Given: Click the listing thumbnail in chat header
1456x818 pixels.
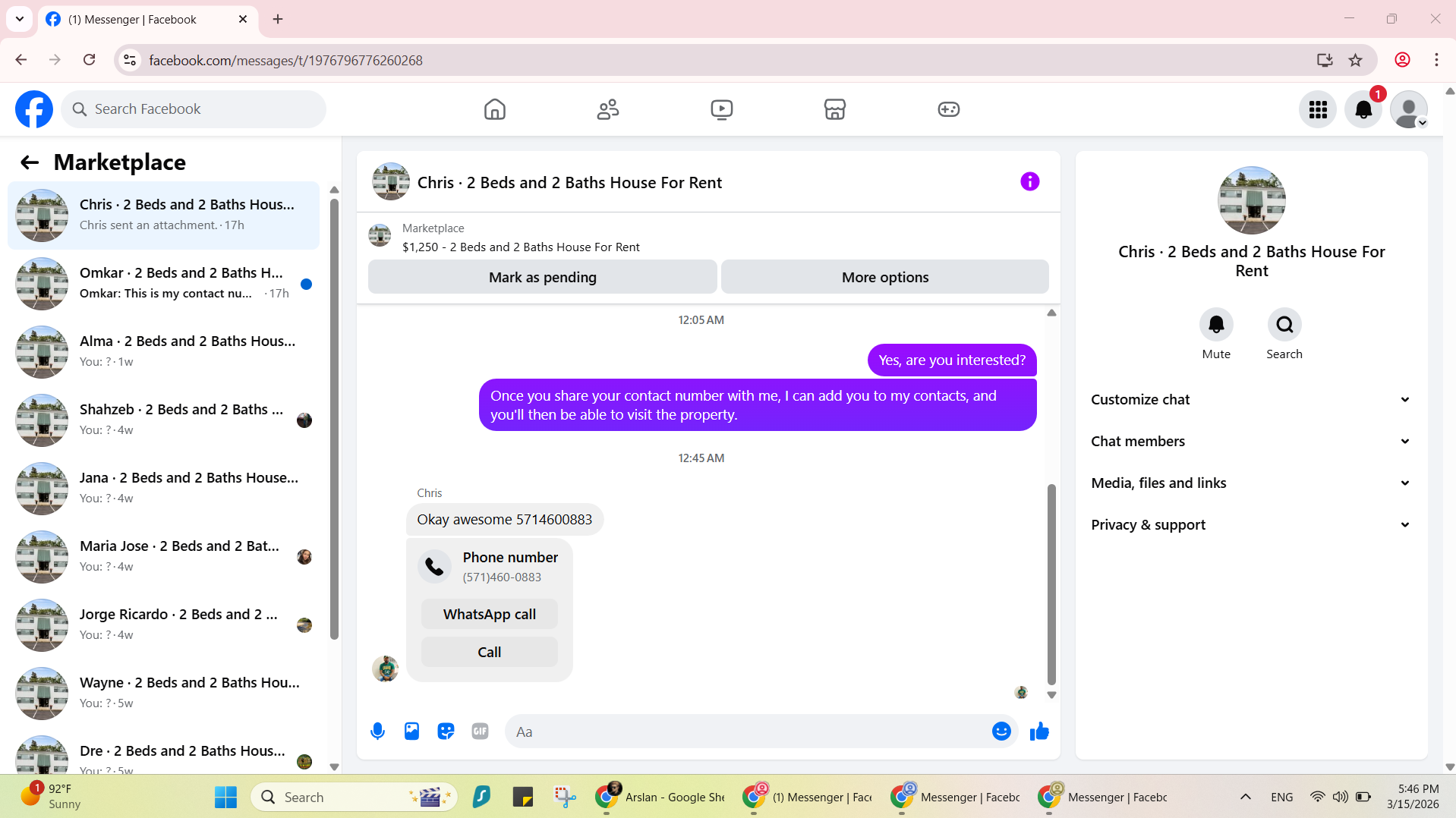Looking at the screenshot, I should (391, 181).
